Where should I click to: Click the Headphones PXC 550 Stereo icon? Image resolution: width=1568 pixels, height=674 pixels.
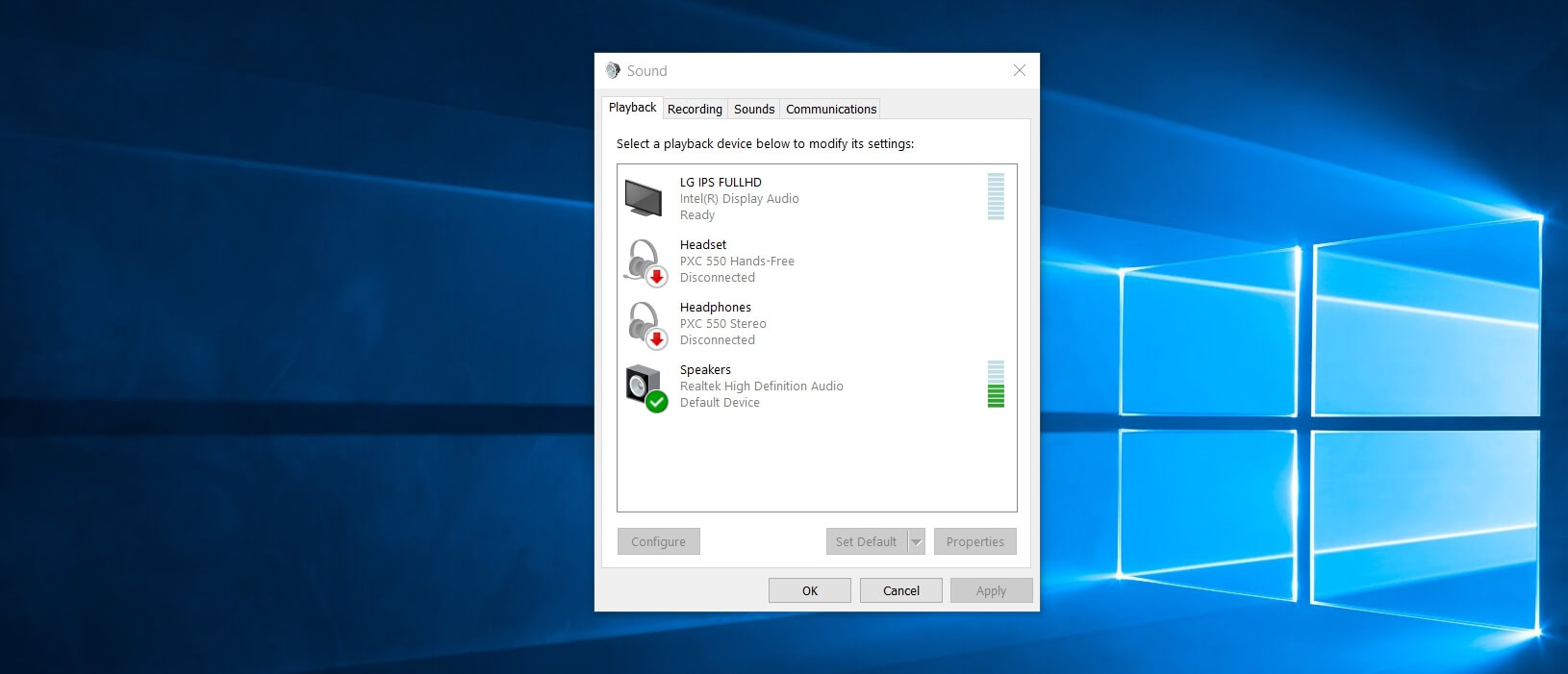pos(646,325)
